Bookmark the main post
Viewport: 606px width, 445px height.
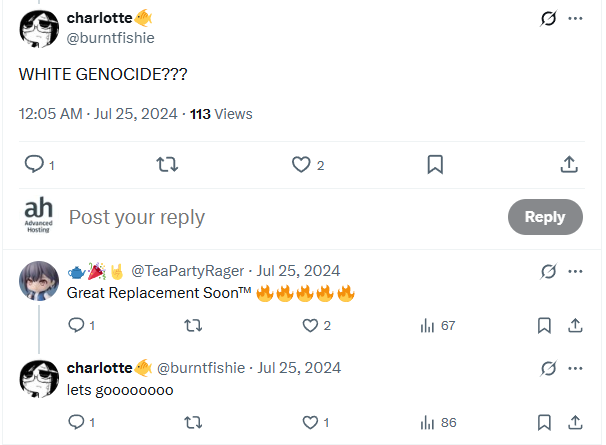(x=435, y=164)
